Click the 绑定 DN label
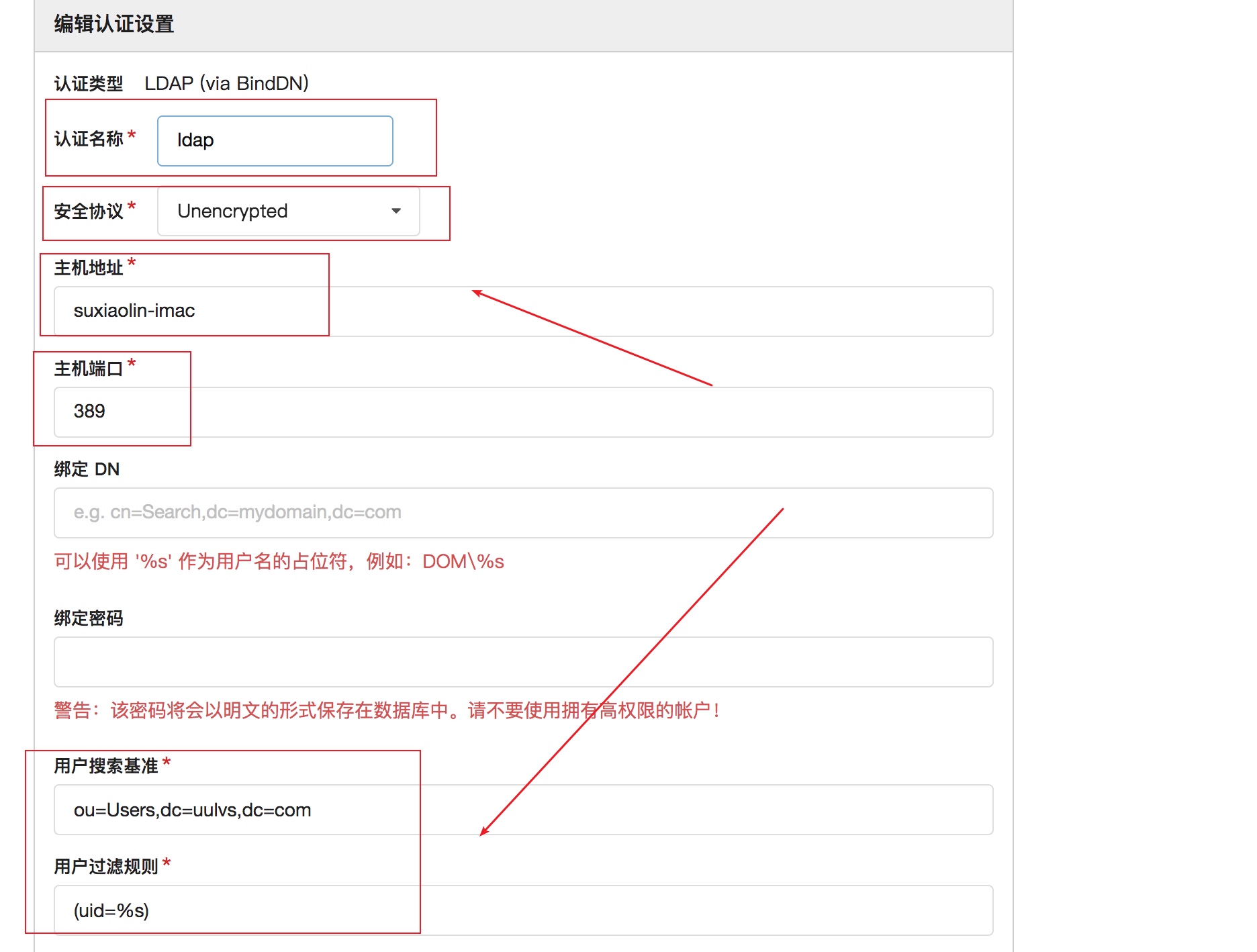Image resolution: width=1257 pixels, height=952 pixels. click(x=87, y=469)
